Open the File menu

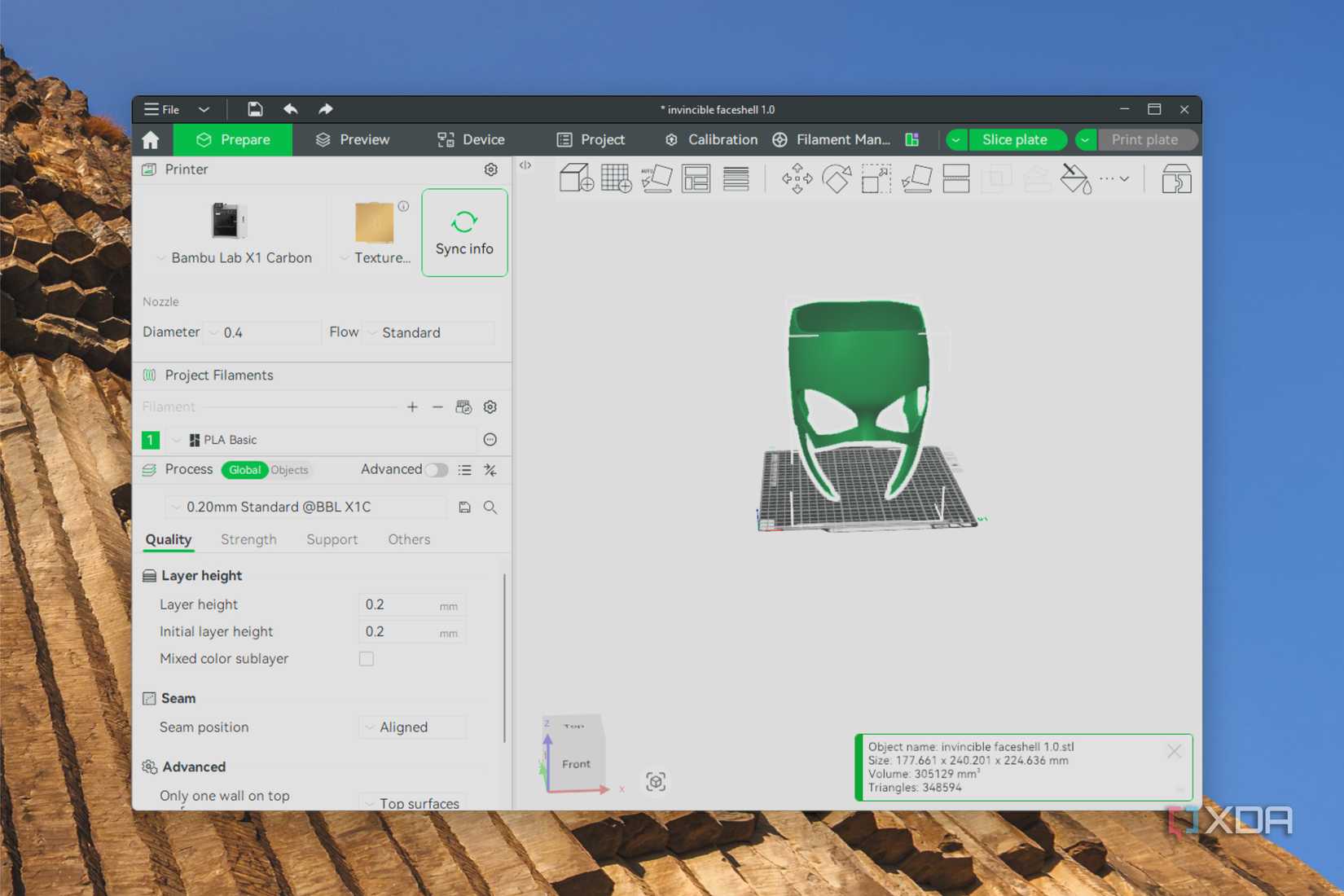[162, 109]
